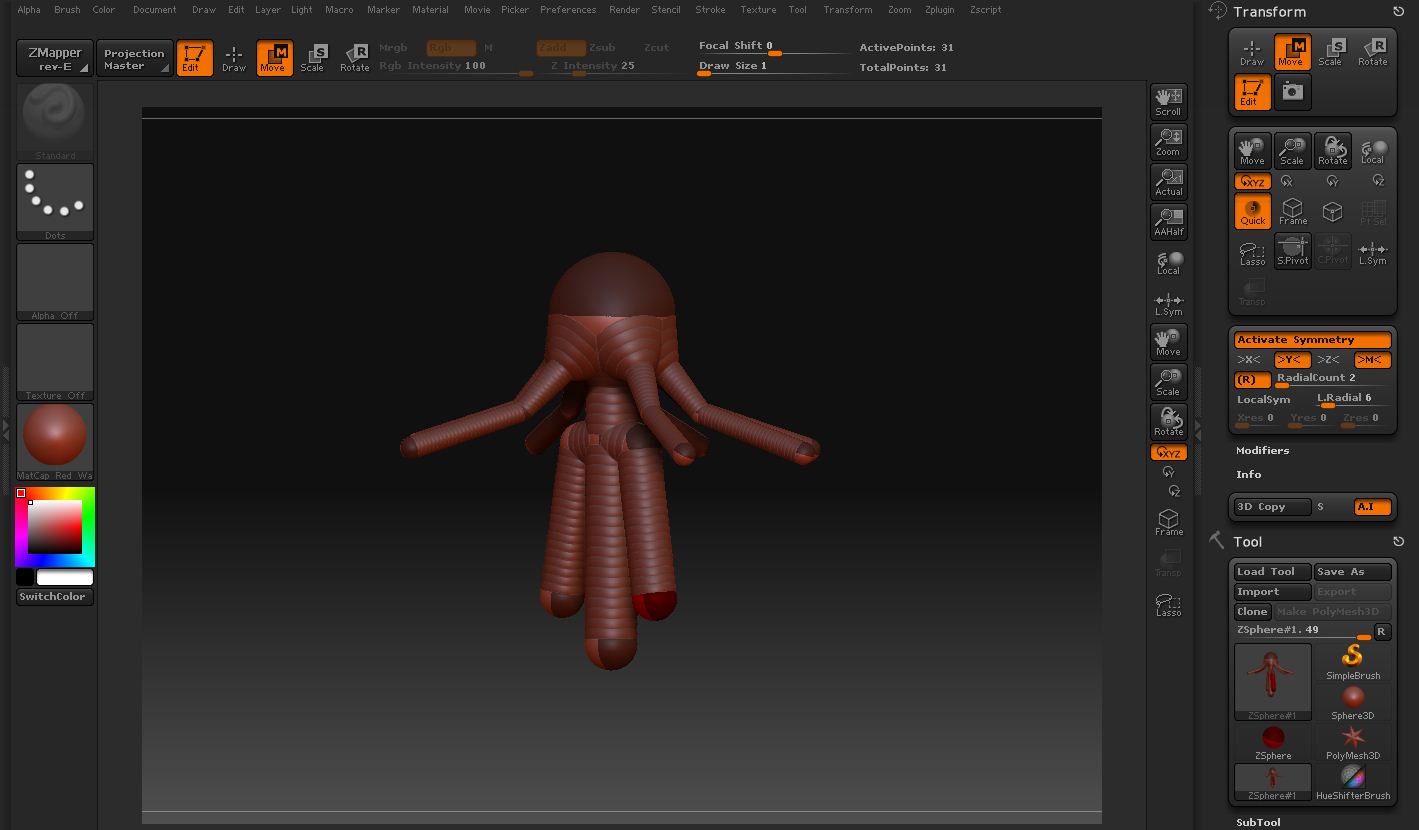Click the Load Tool button
Image resolution: width=1419 pixels, height=830 pixels.
click(x=1272, y=572)
